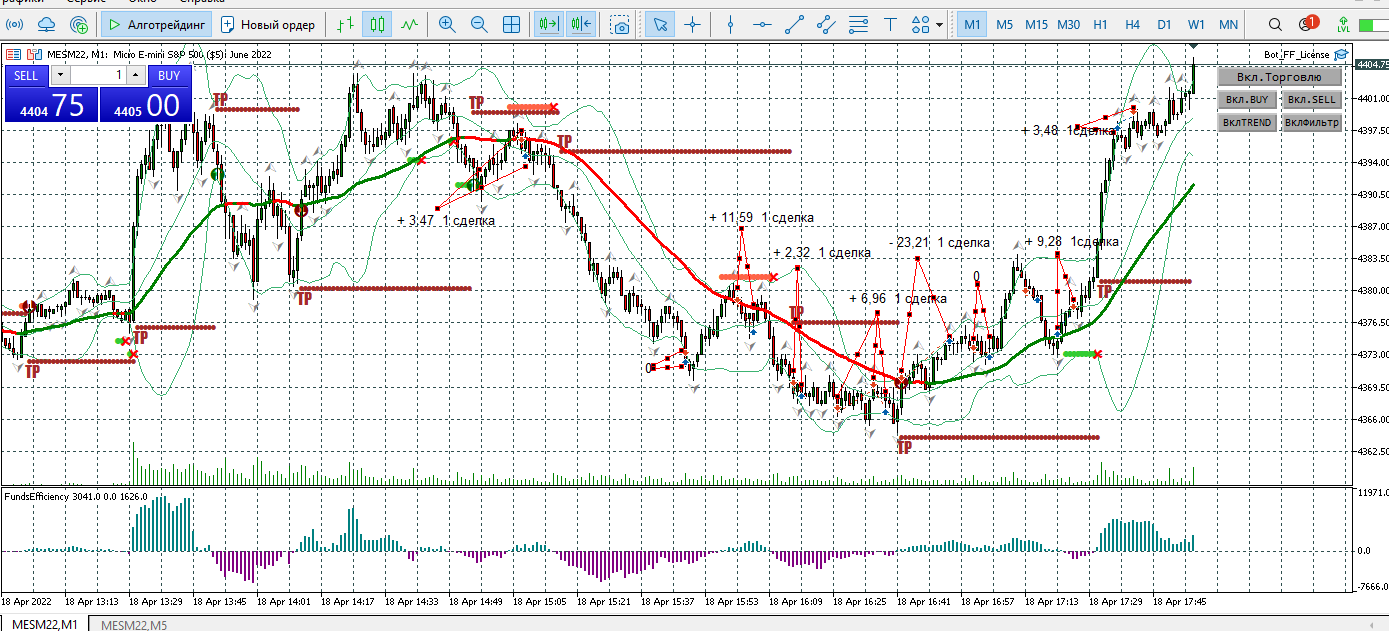This screenshot has height=631, width=1389.
Task: Switch timeframe to M15
Action: 1036,24
